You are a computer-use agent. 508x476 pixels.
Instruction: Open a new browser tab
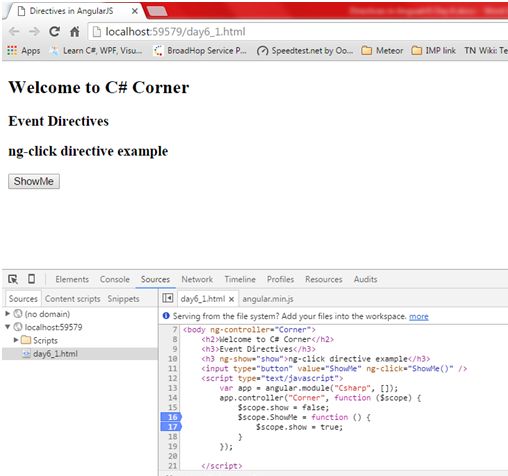[157, 12]
